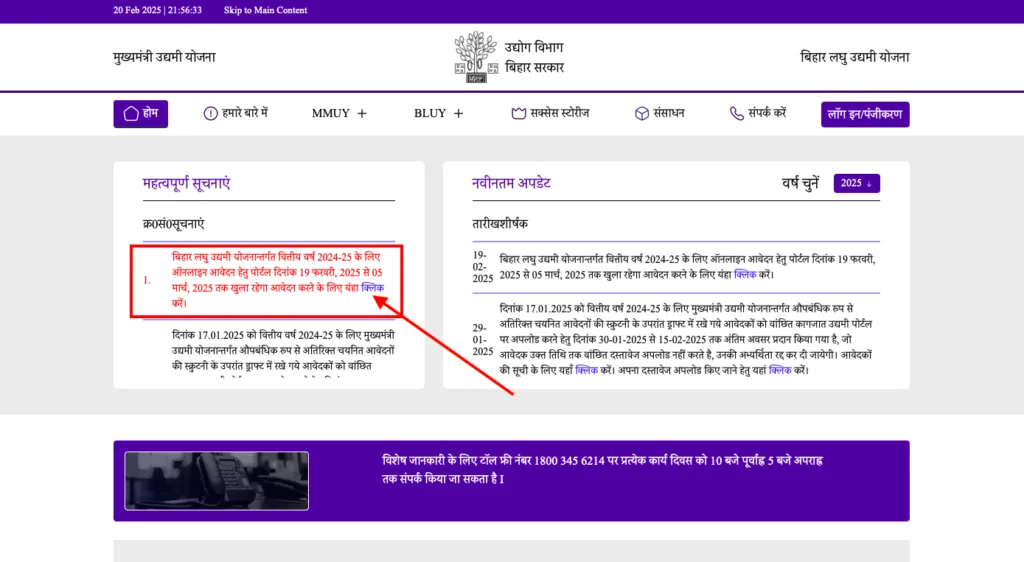Click the cube icon beside संसाधन
This screenshot has height=562, width=1024.
(641, 114)
